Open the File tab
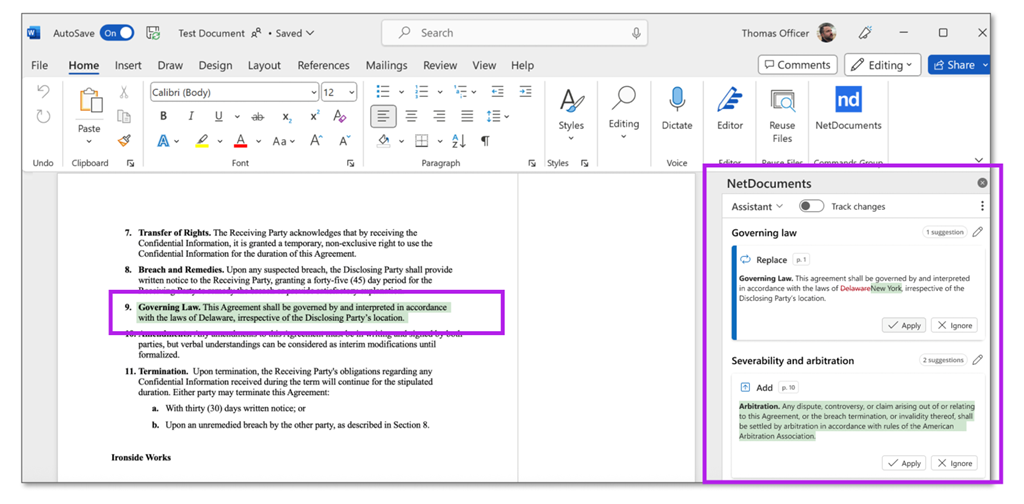 click(40, 65)
